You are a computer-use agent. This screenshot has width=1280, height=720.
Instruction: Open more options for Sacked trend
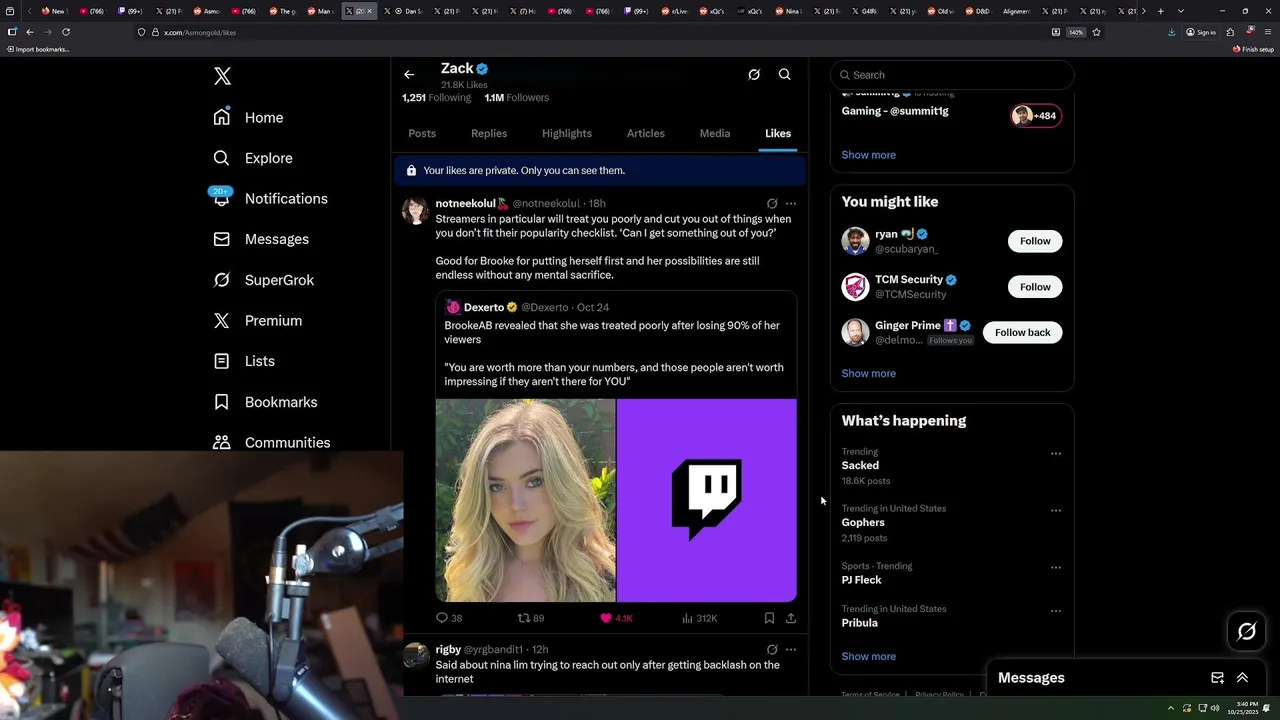[x=1056, y=454]
